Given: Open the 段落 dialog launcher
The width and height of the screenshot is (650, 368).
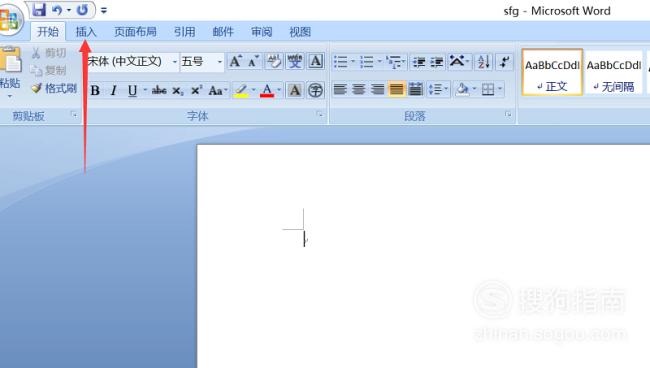Looking at the screenshot, I should [x=508, y=114].
